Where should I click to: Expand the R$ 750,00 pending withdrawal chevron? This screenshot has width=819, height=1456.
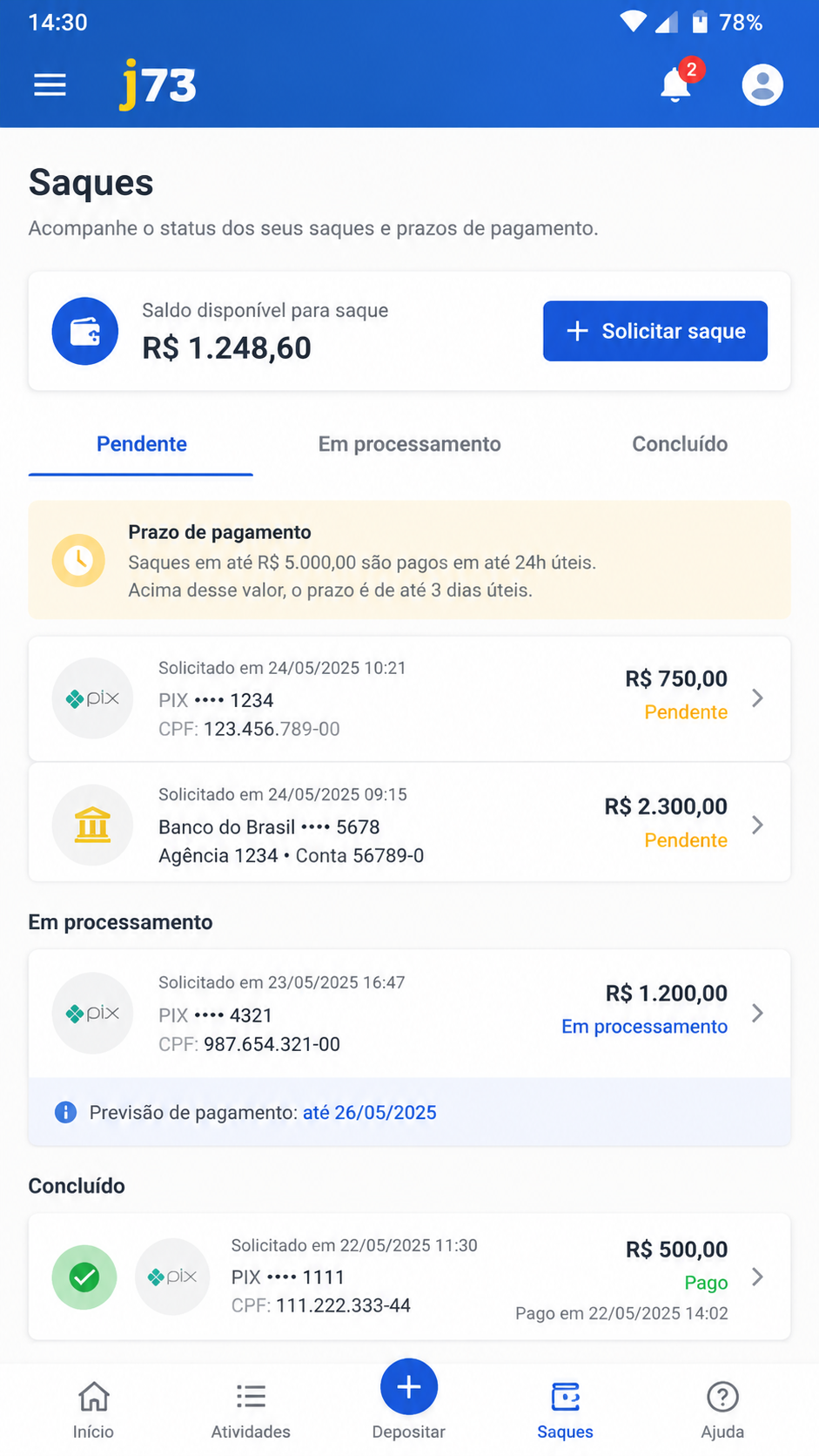(x=757, y=698)
